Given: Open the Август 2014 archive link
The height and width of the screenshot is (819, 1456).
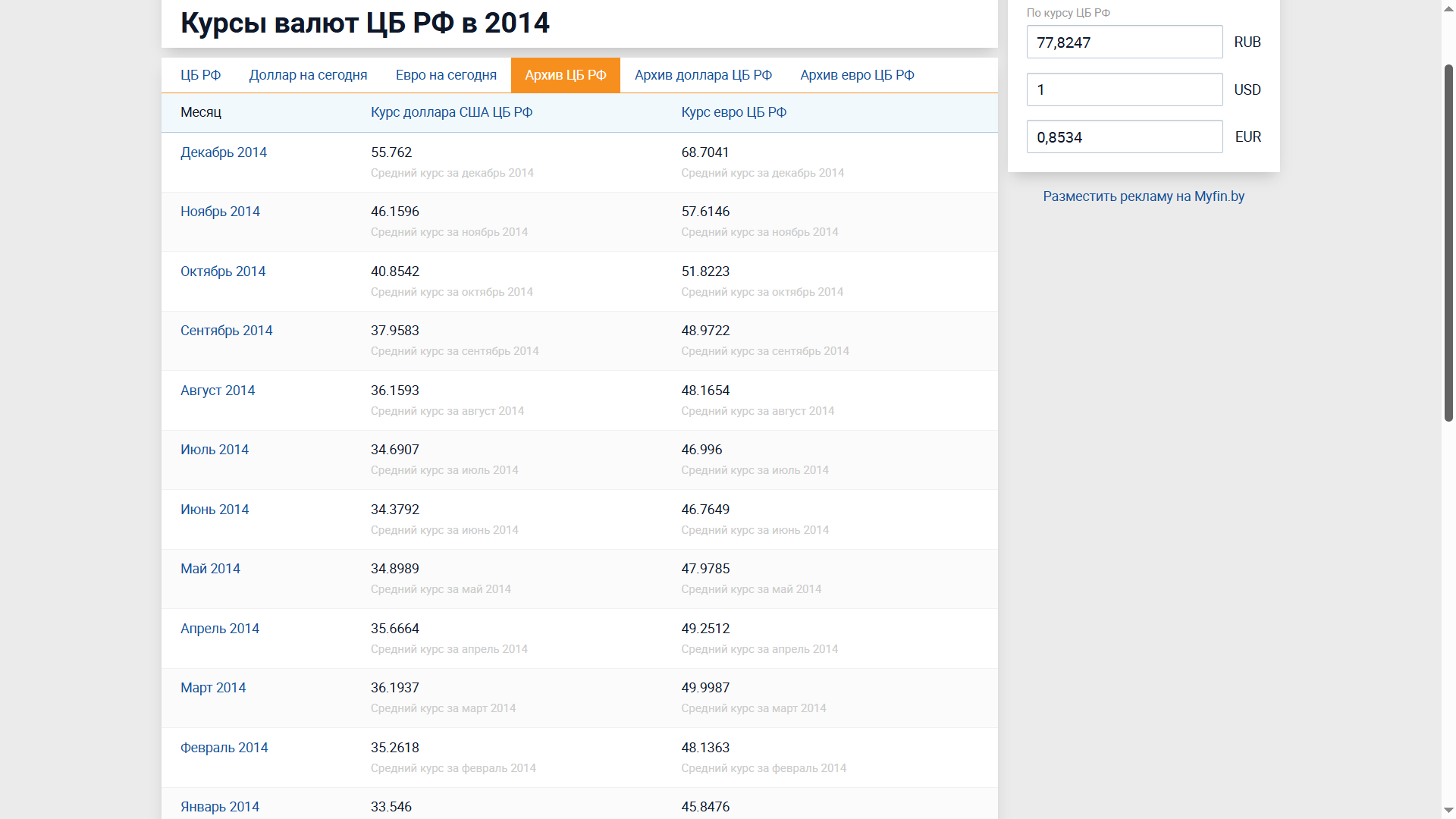Looking at the screenshot, I should 218,391.
